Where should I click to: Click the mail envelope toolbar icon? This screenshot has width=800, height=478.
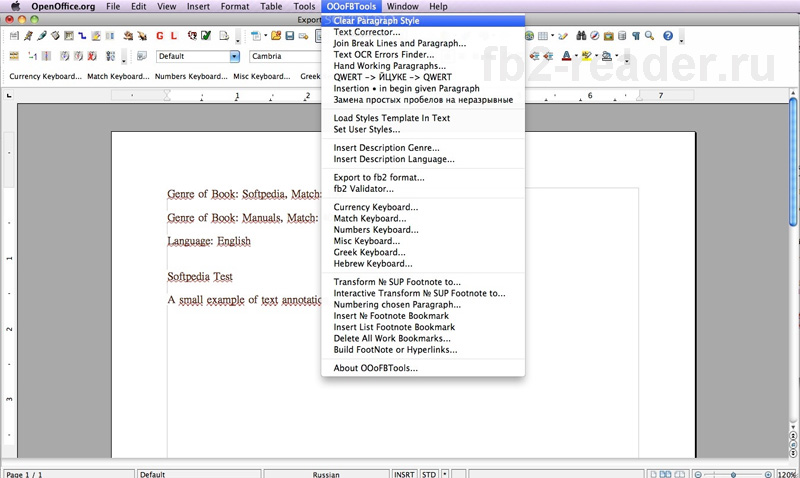click(304, 36)
